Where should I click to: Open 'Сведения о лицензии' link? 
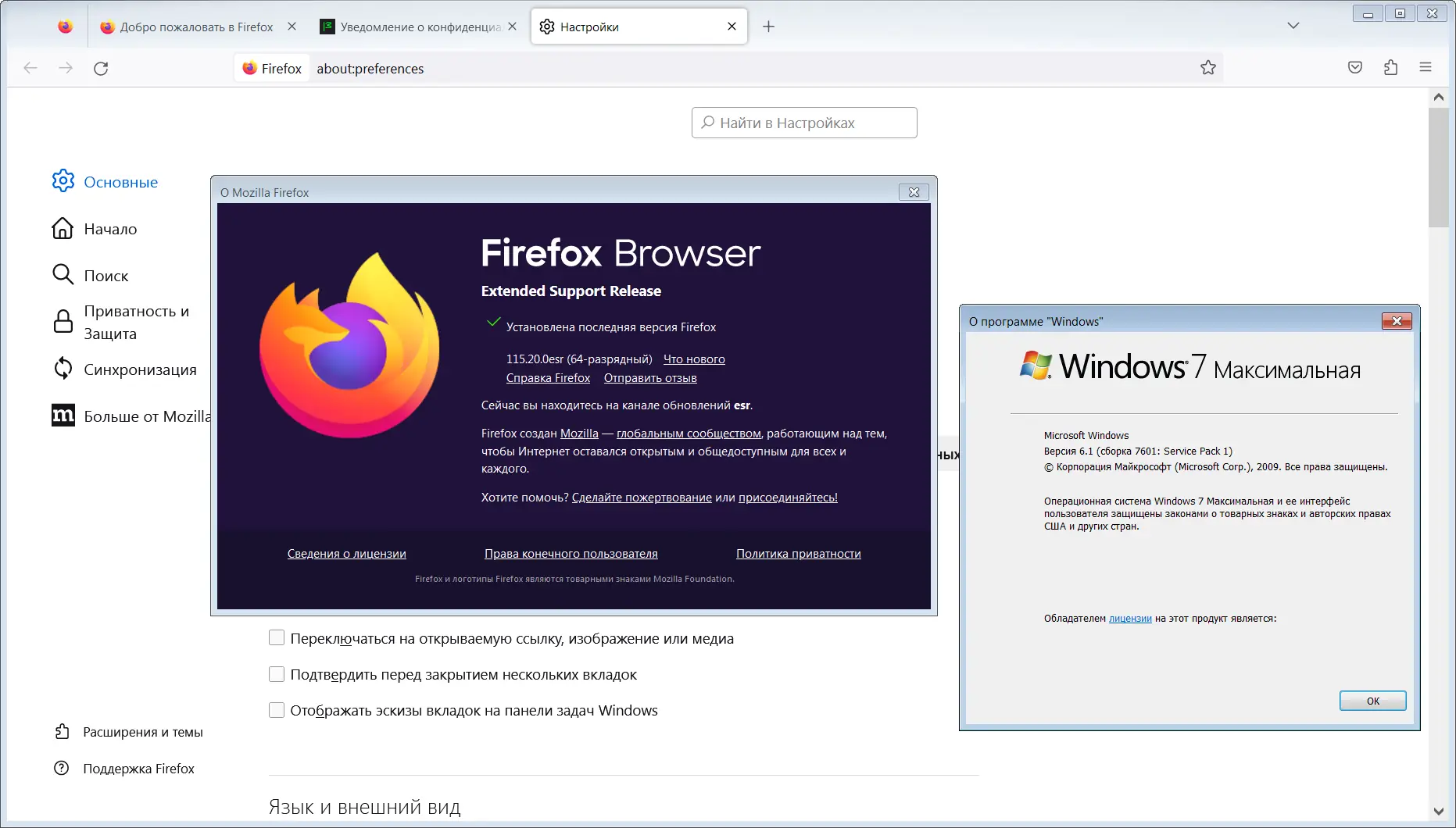click(347, 554)
